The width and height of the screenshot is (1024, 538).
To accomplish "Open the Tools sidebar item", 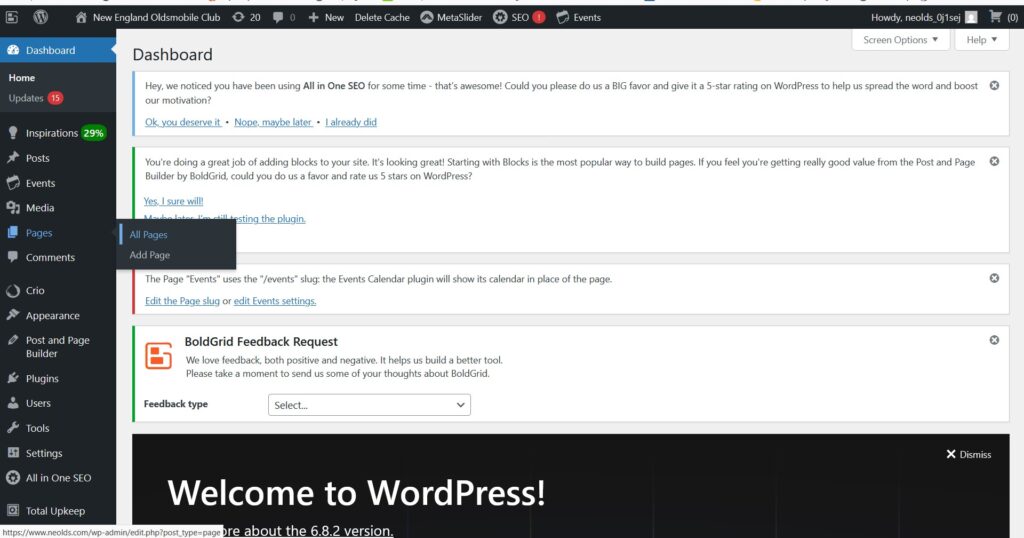I will (x=37, y=428).
